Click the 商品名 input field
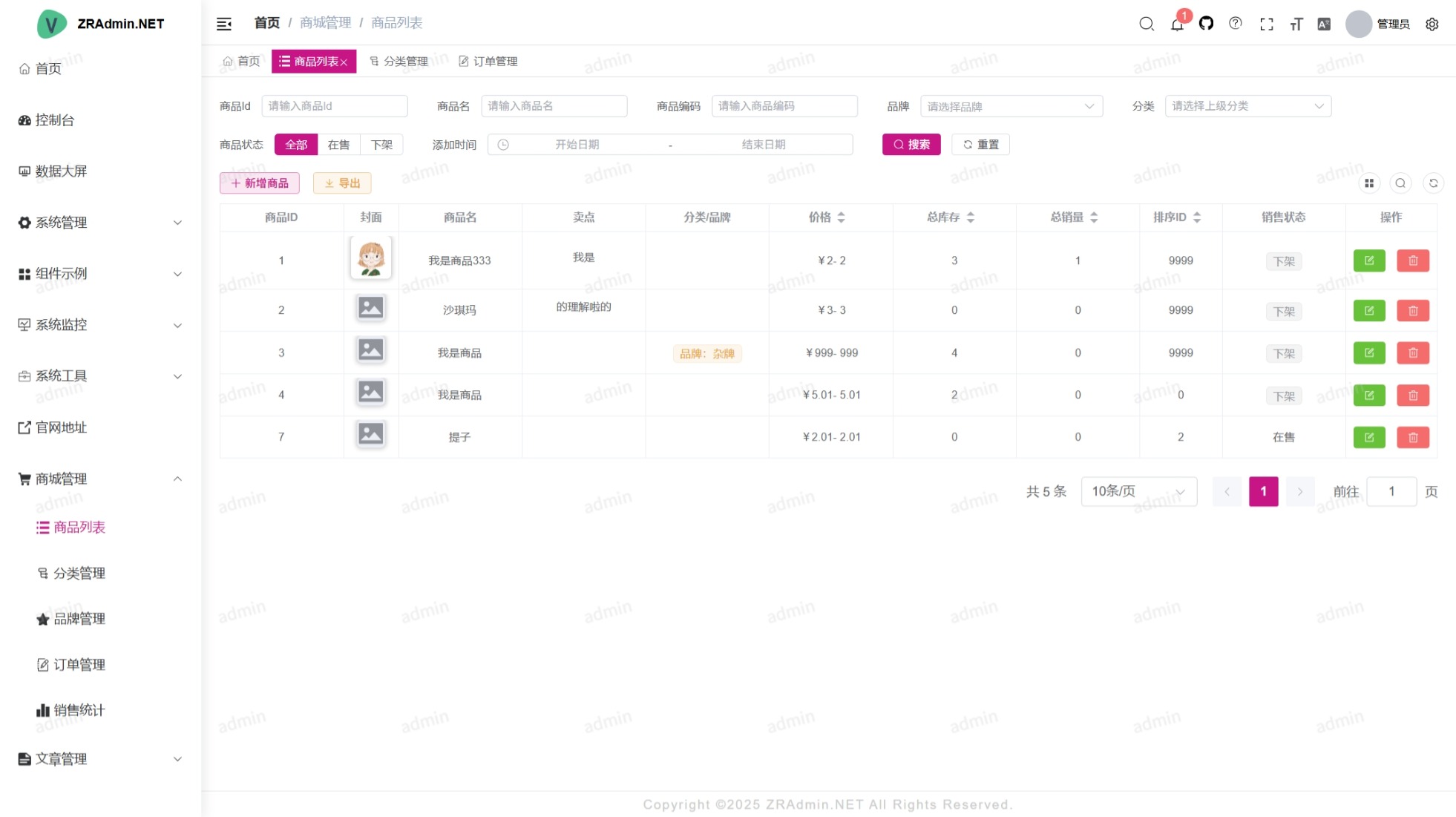This screenshot has width=1456, height=817. tap(554, 106)
